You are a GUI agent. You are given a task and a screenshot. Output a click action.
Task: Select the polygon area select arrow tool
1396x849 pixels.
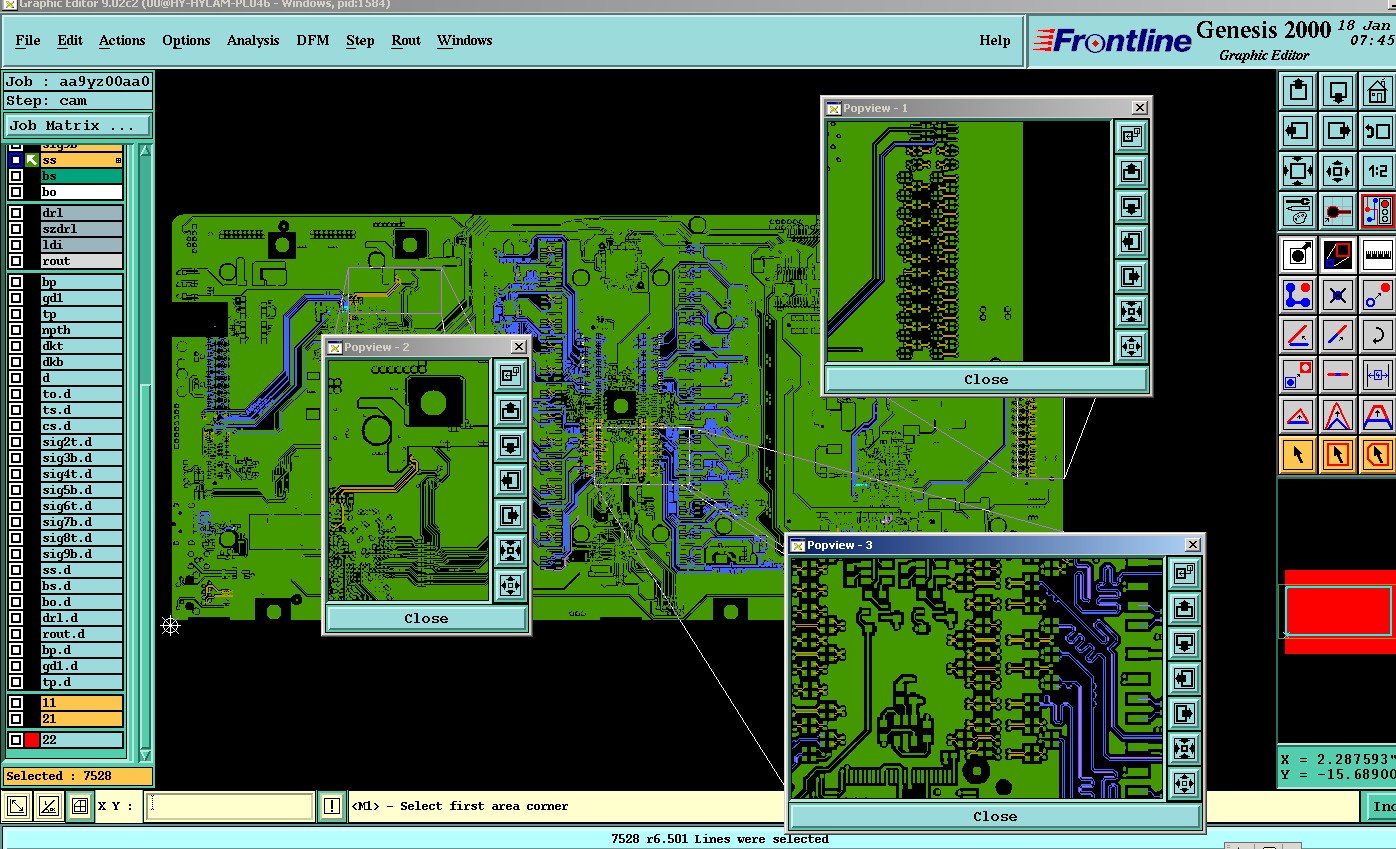(x=1378, y=455)
